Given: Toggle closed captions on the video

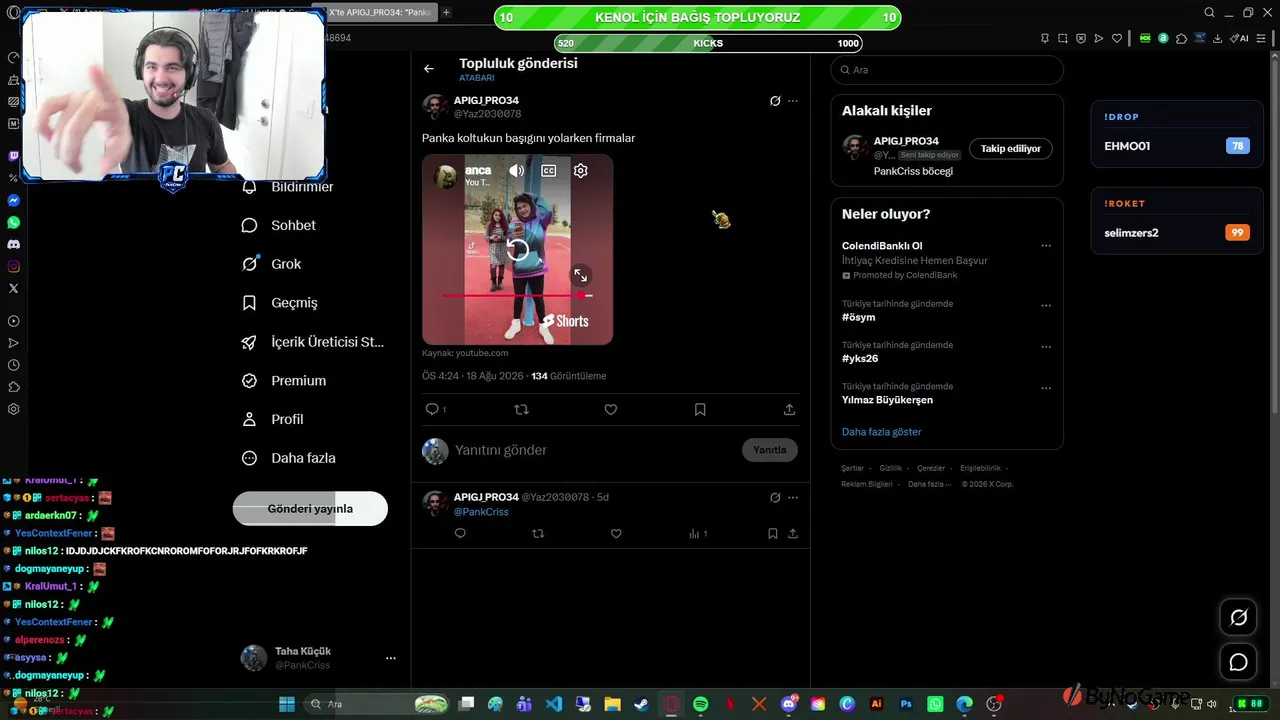Looking at the screenshot, I should point(549,171).
